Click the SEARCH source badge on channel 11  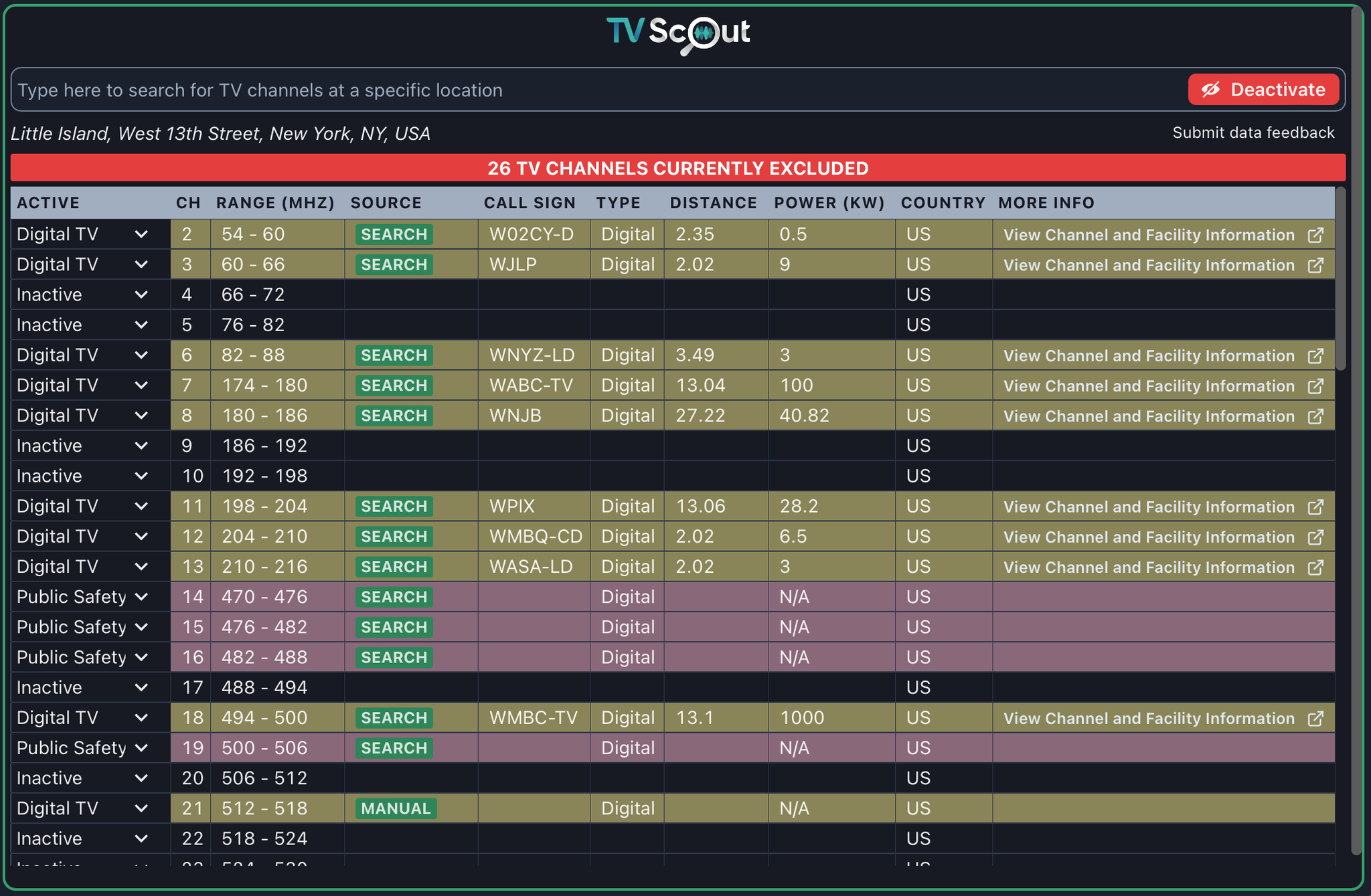[394, 507]
